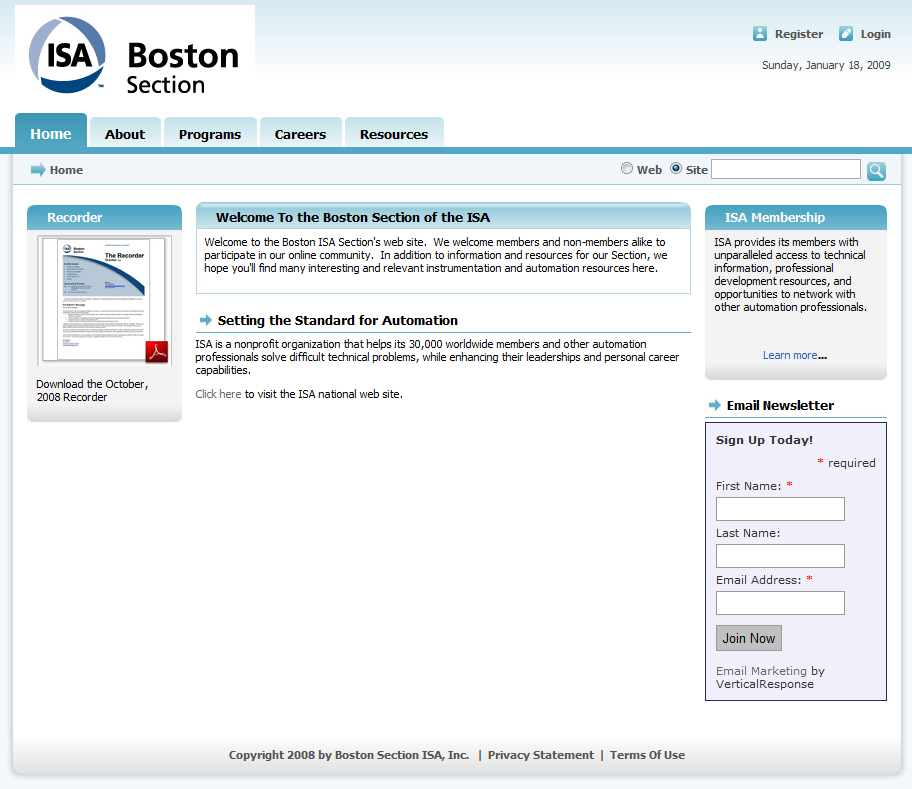Image resolution: width=912 pixels, height=789 pixels.
Task: Click the Email Newsletter heading
Action: [780, 405]
